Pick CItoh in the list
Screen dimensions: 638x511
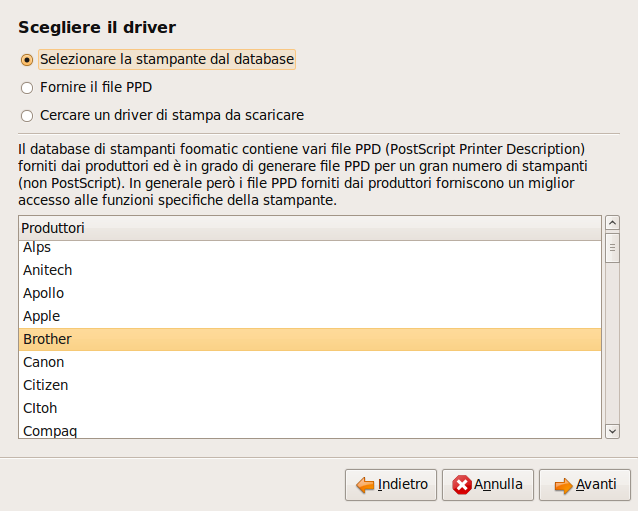[x=310, y=408]
